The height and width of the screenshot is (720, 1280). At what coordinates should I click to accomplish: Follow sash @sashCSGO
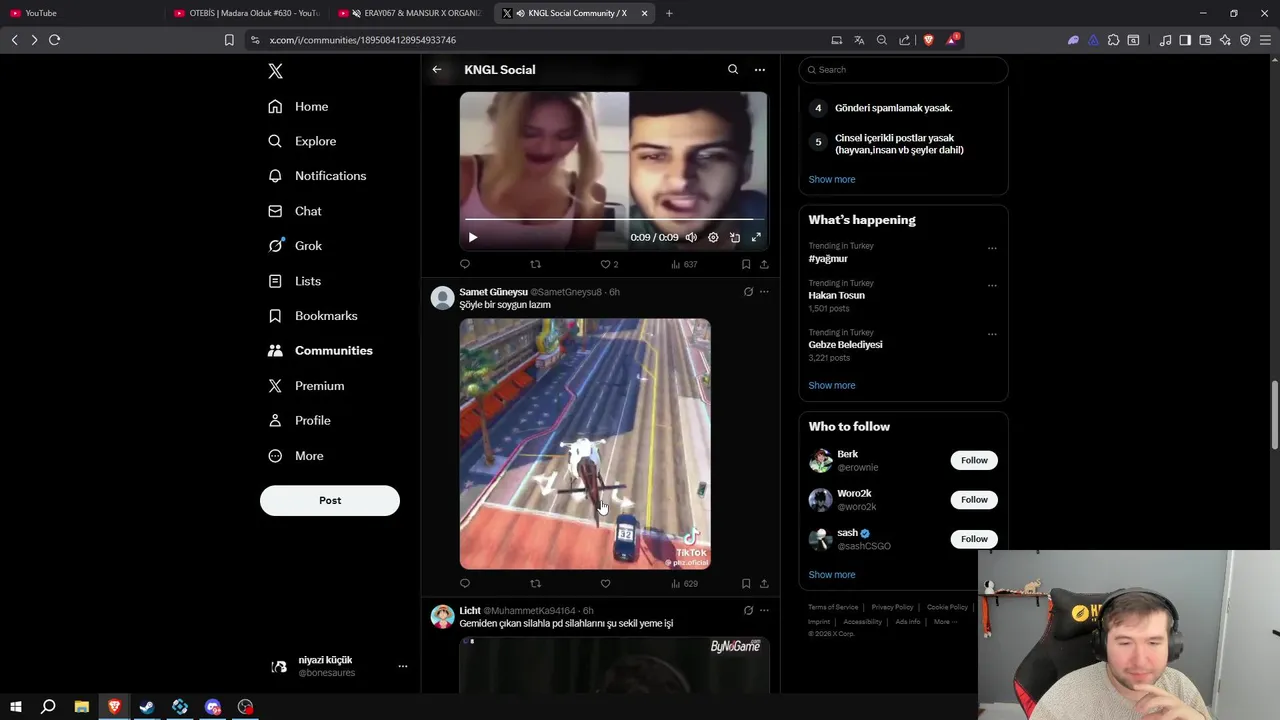974,539
